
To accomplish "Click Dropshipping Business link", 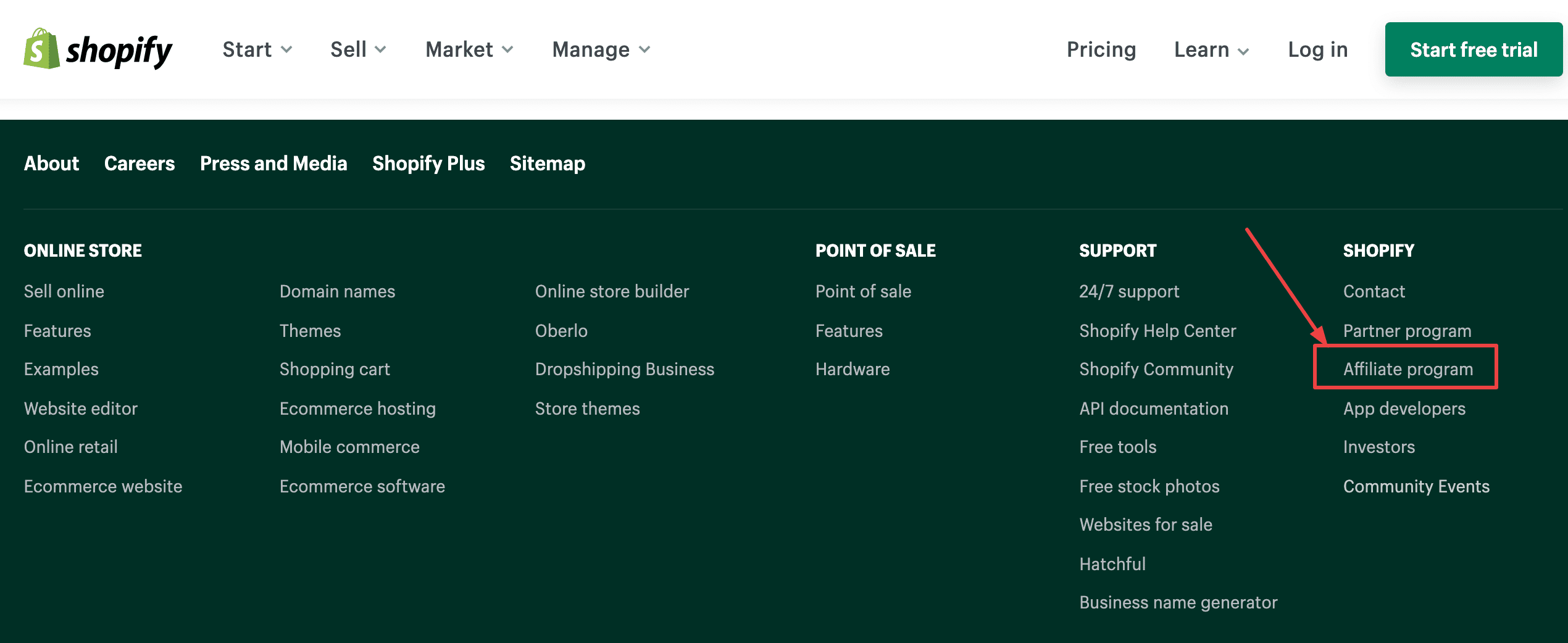I will [x=625, y=369].
